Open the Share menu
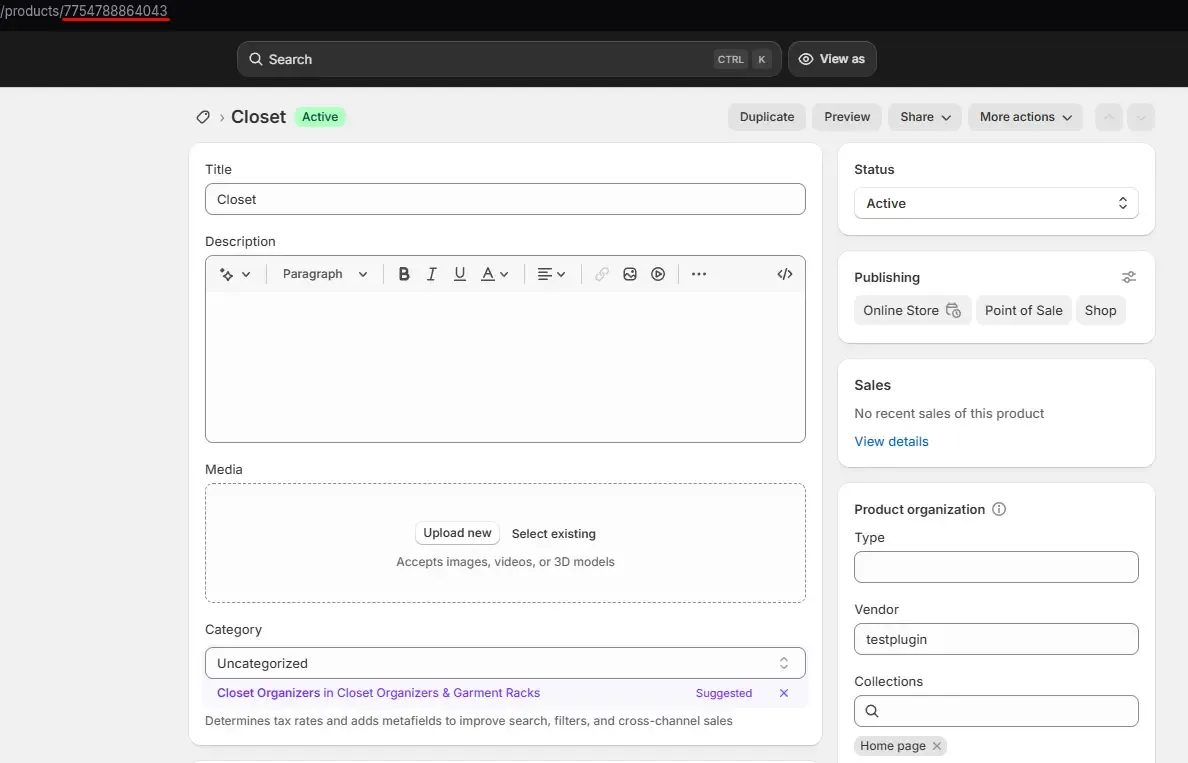 924,117
